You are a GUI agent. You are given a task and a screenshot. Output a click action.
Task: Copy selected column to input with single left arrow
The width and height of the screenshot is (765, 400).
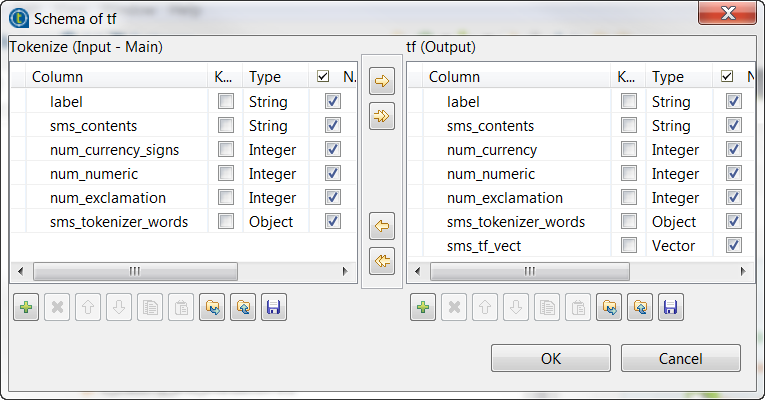coord(382,226)
